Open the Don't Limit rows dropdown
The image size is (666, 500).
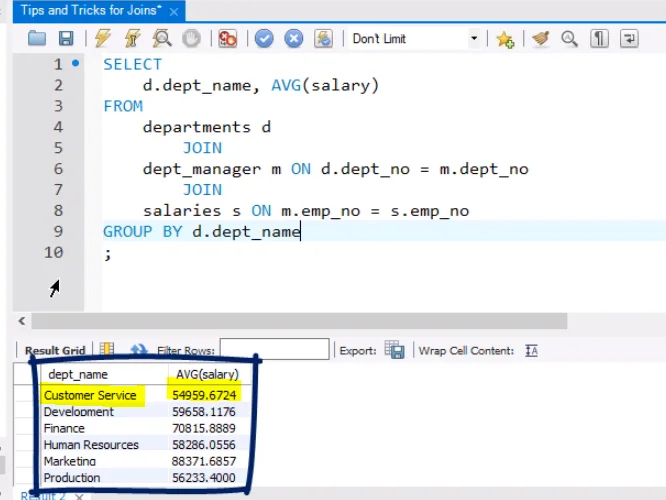[x=474, y=39]
